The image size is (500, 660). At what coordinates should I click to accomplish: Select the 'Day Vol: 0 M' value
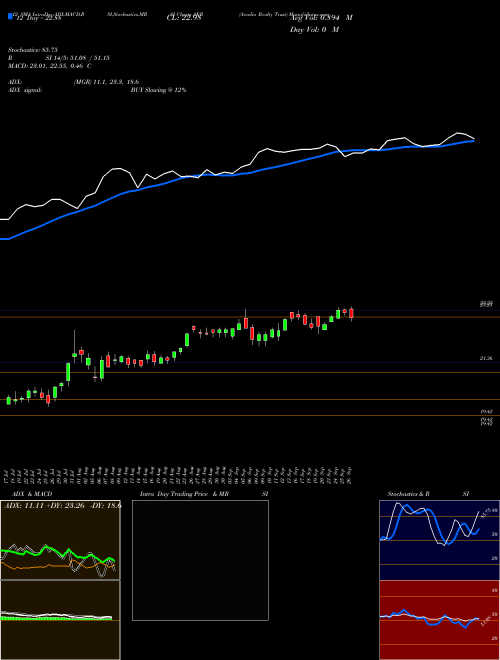point(314,30)
